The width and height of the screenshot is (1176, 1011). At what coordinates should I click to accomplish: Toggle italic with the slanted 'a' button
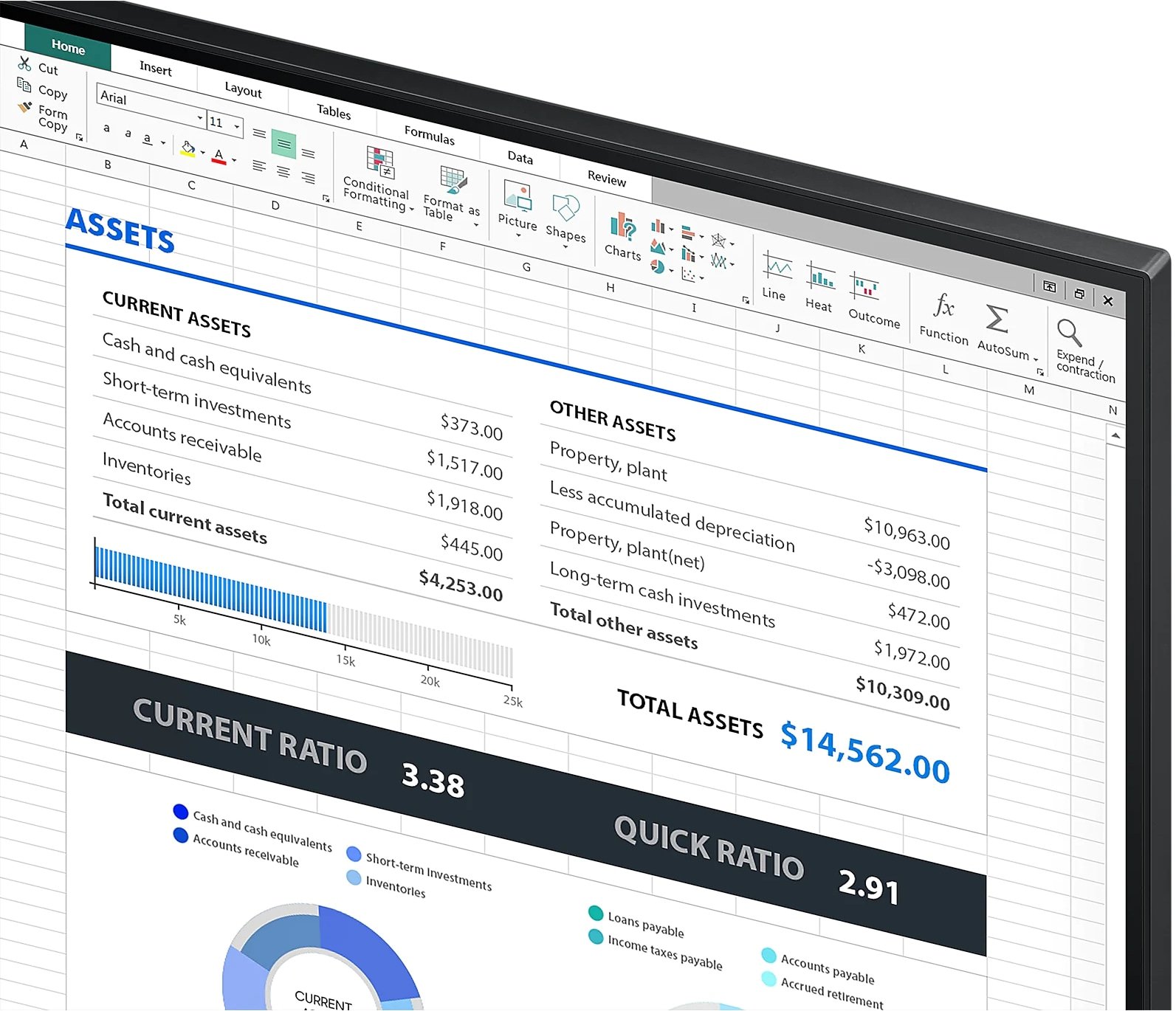[x=128, y=133]
